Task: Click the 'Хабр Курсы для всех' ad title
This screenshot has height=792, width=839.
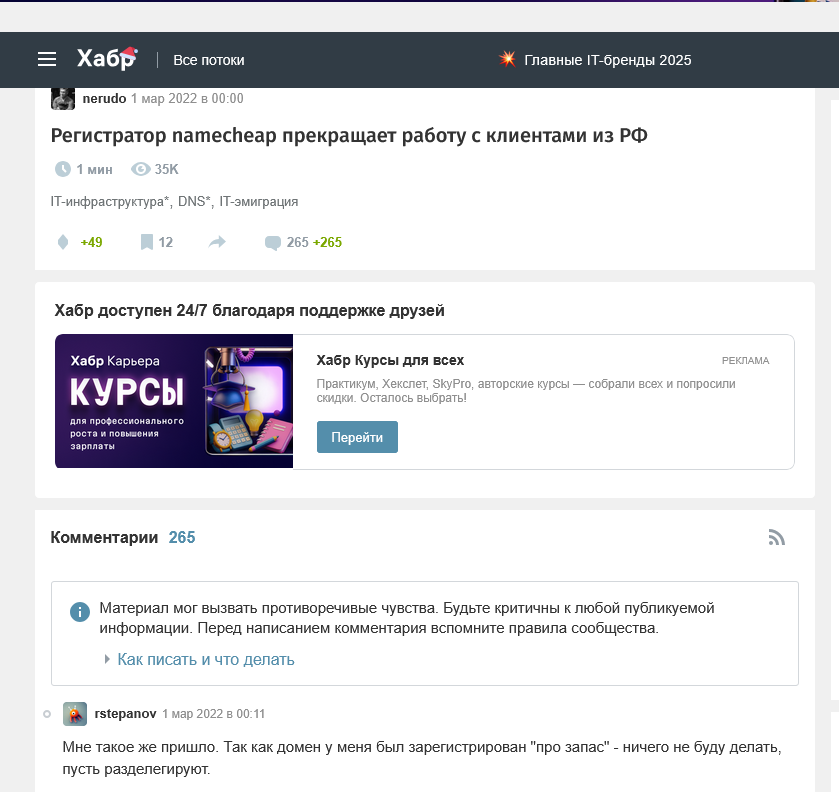Action: 390,360
